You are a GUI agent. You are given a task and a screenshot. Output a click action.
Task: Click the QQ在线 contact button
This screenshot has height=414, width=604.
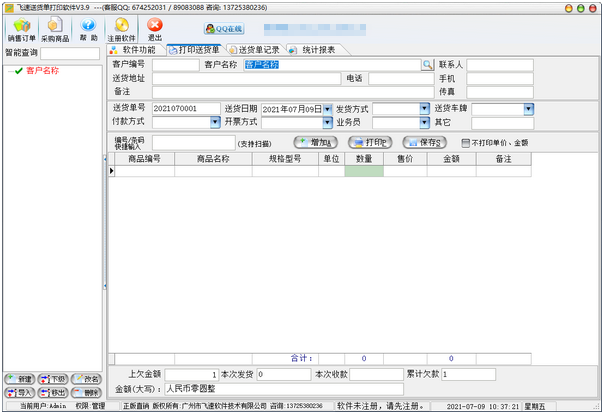click(222, 29)
